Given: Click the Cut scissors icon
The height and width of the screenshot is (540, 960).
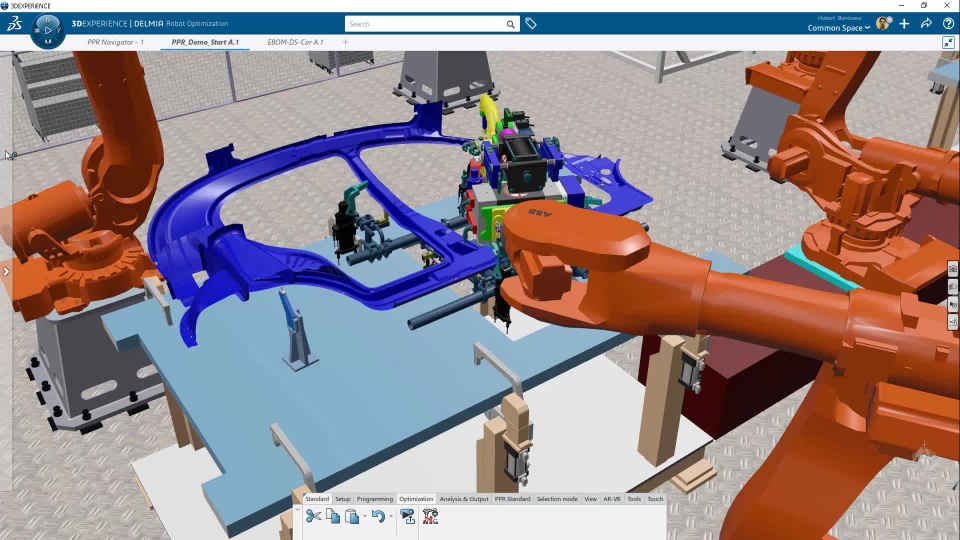Looking at the screenshot, I should (x=313, y=517).
